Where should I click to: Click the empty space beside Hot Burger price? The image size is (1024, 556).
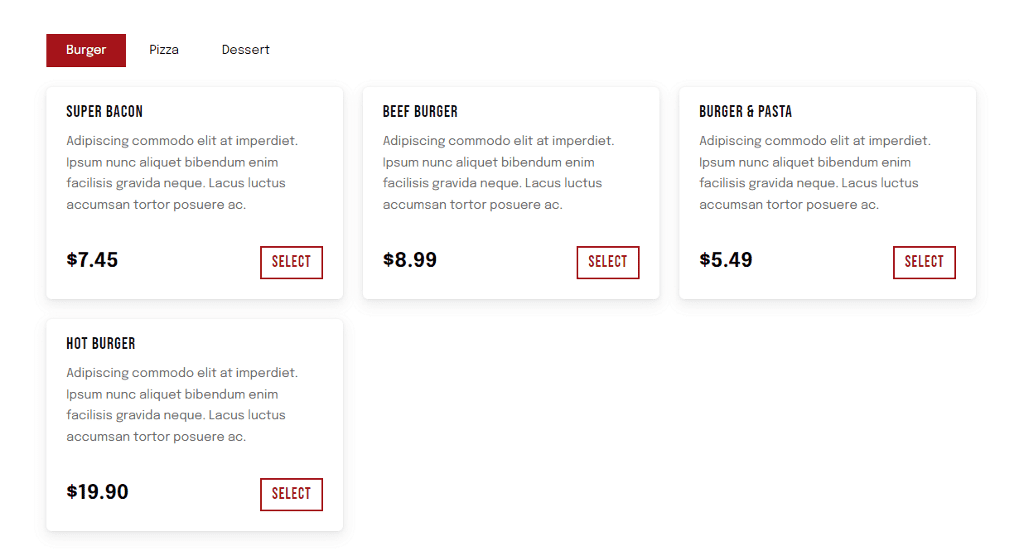pyautogui.click(x=194, y=493)
